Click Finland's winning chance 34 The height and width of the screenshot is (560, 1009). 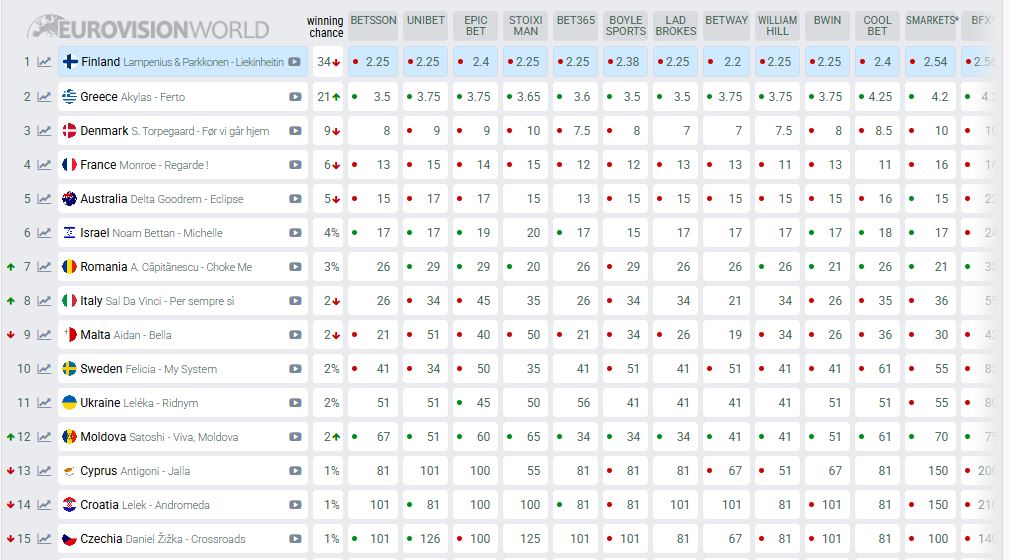pos(328,62)
